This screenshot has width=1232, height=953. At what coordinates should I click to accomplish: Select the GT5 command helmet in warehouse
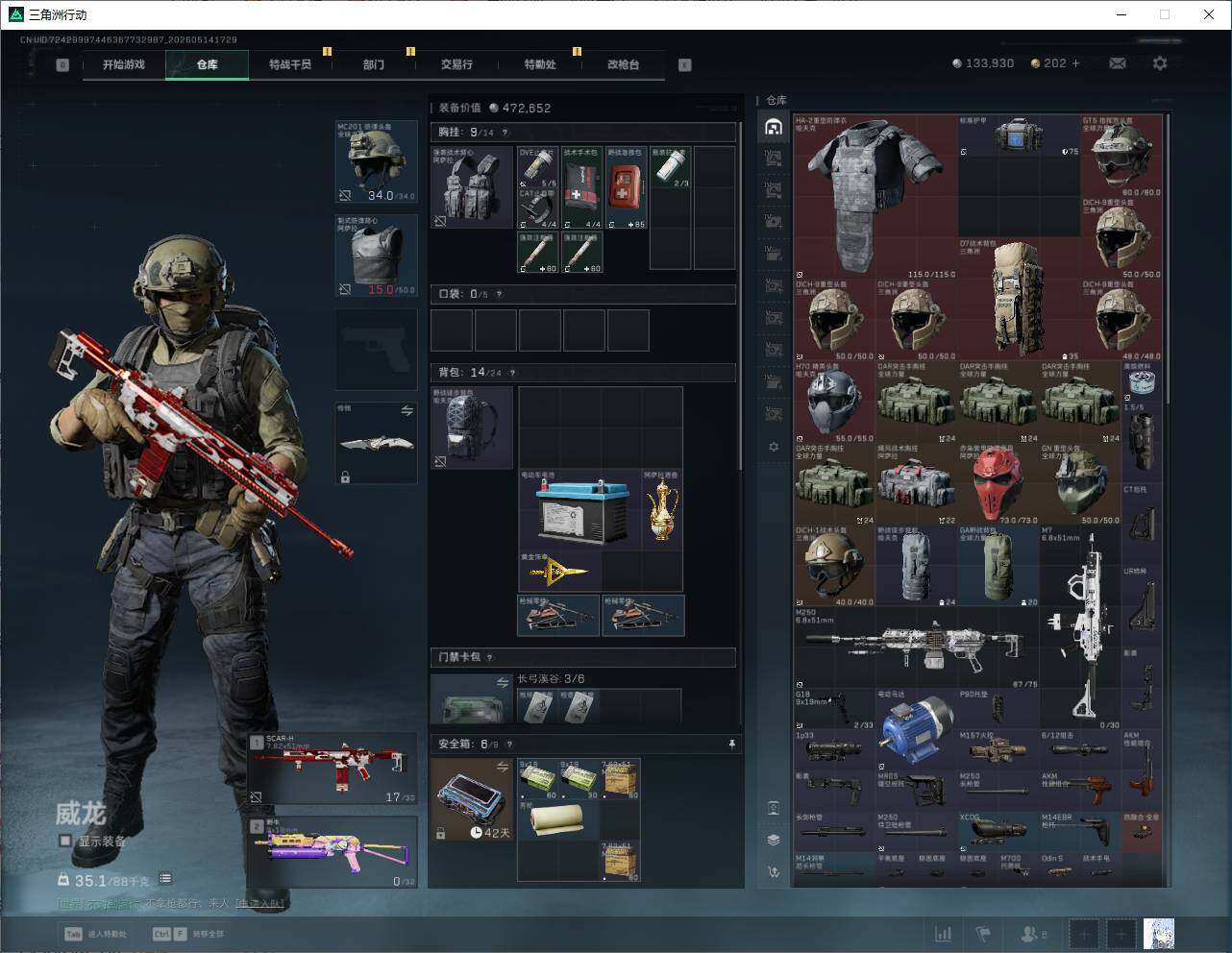point(1121,156)
